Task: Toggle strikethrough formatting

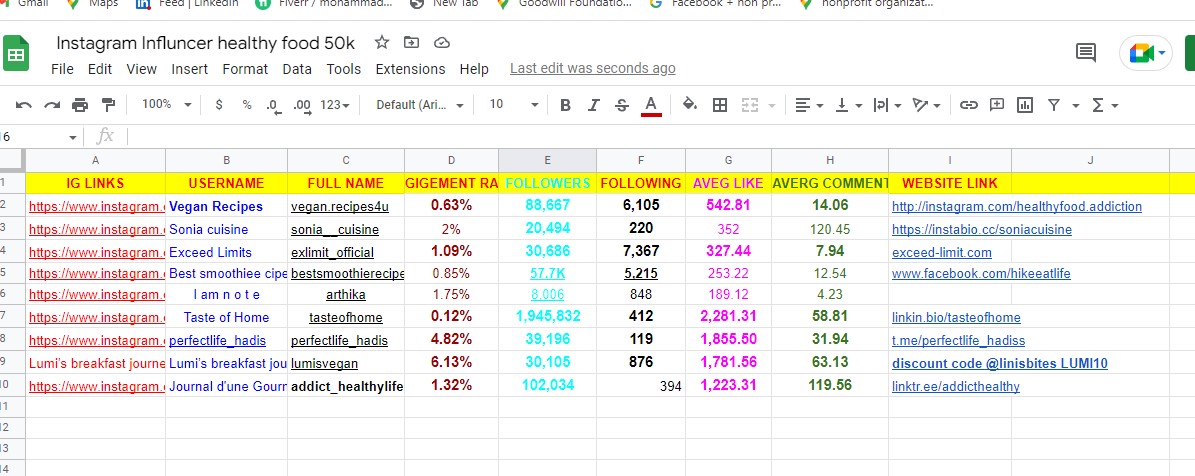Action: pos(621,105)
